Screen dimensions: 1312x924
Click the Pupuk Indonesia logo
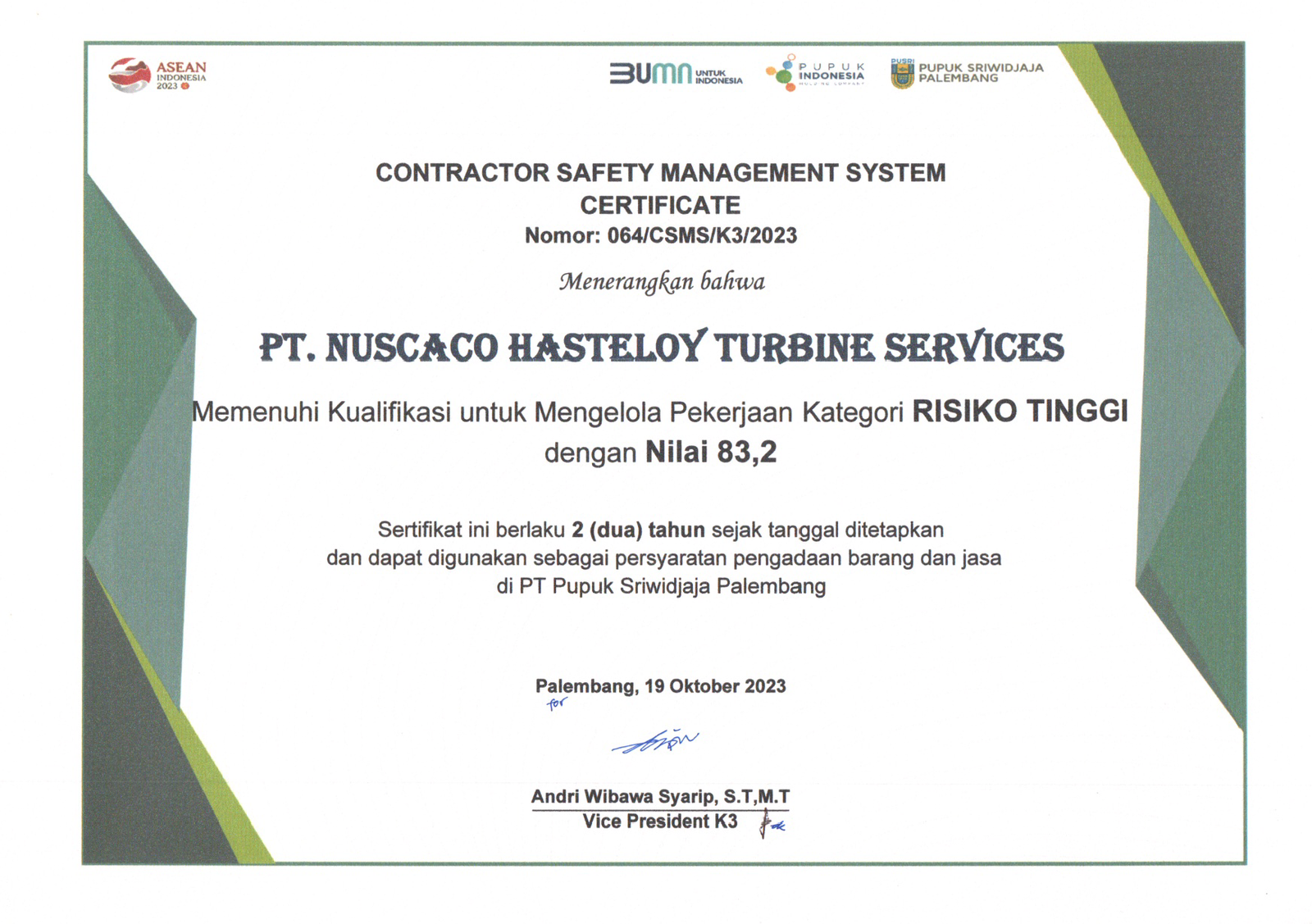click(x=815, y=73)
